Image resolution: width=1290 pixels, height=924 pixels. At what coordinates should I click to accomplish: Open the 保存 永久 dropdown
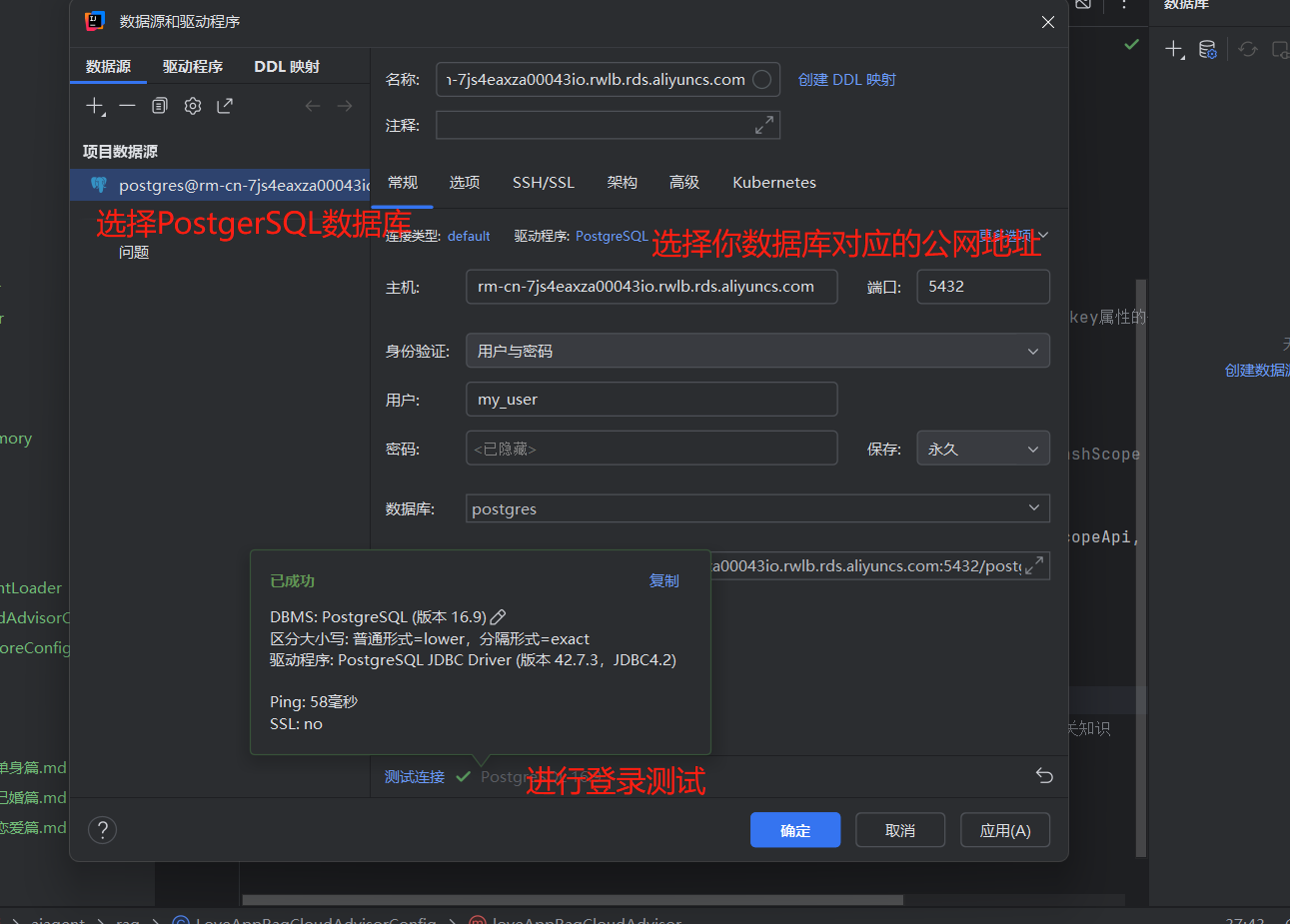(983, 449)
